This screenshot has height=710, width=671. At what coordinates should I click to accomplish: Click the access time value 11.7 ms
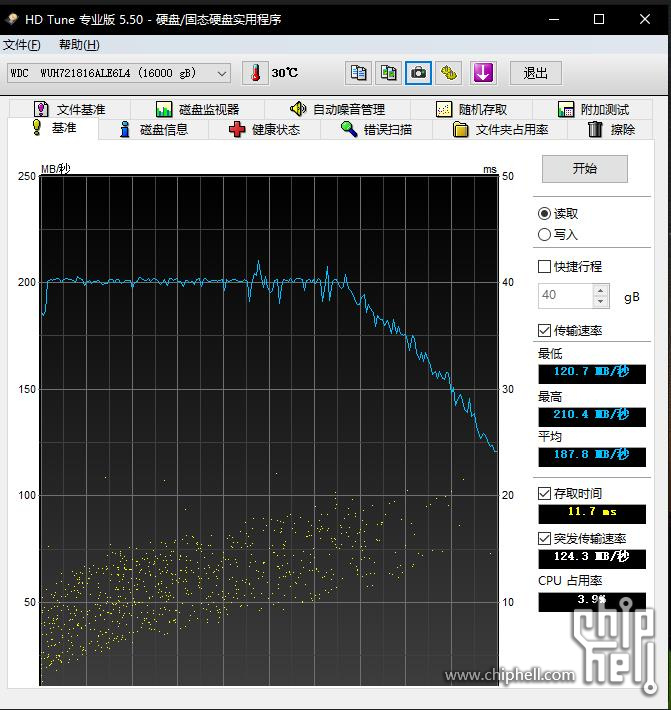[592, 513]
